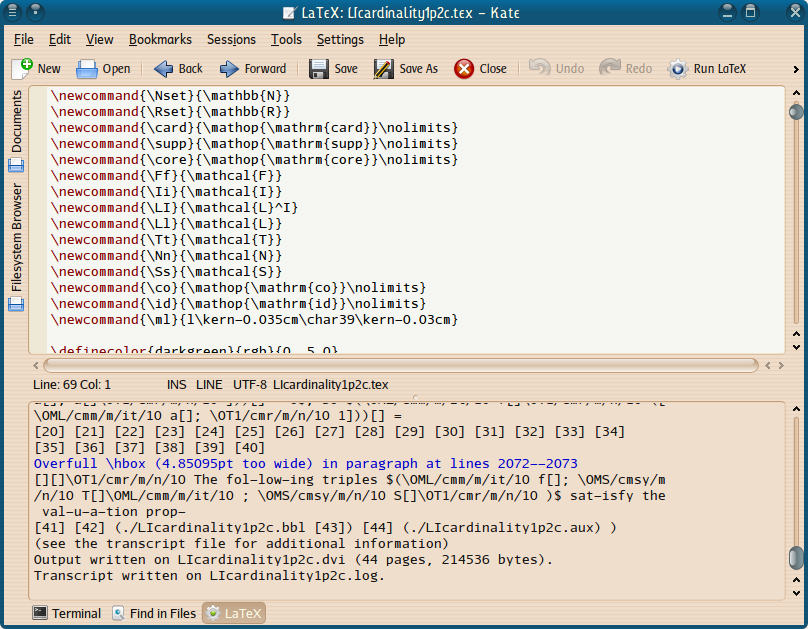
Task: Click the \newcommand{\ml} line
Action: pos(254,319)
